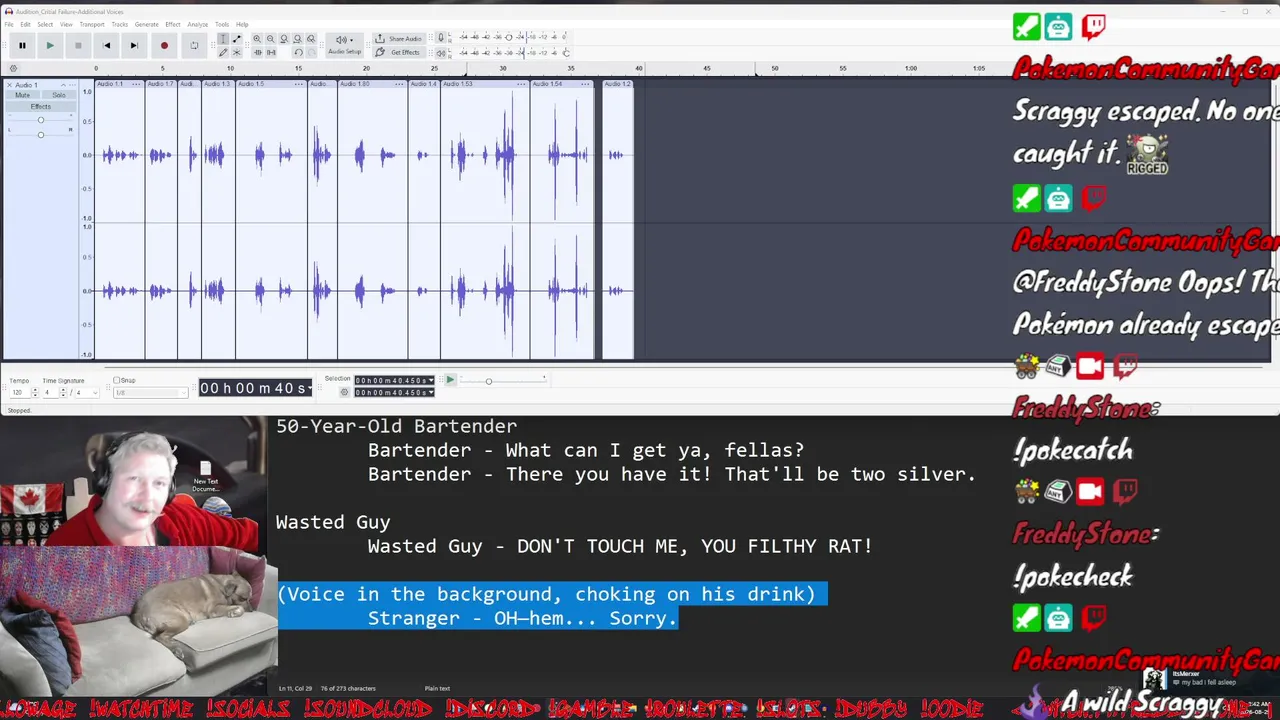Open the Tracks menu
This screenshot has height=720, width=1280.
pos(119,24)
